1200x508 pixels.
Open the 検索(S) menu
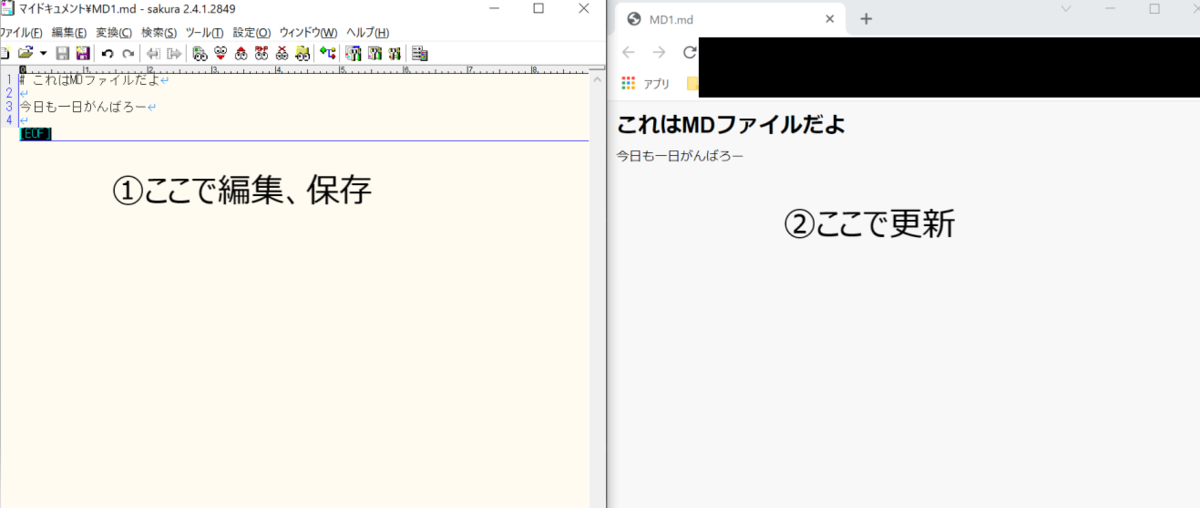[159, 33]
